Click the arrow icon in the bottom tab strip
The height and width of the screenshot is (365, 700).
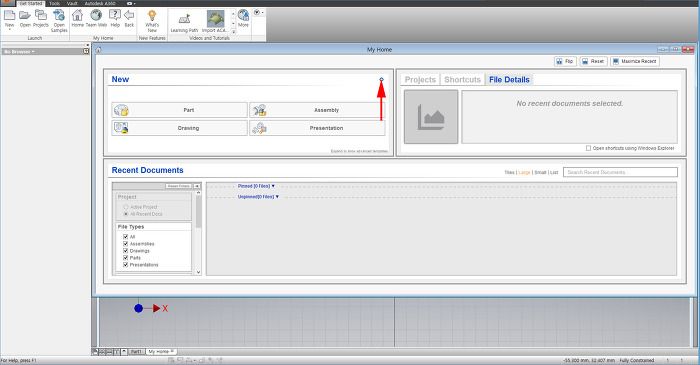(124, 352)
